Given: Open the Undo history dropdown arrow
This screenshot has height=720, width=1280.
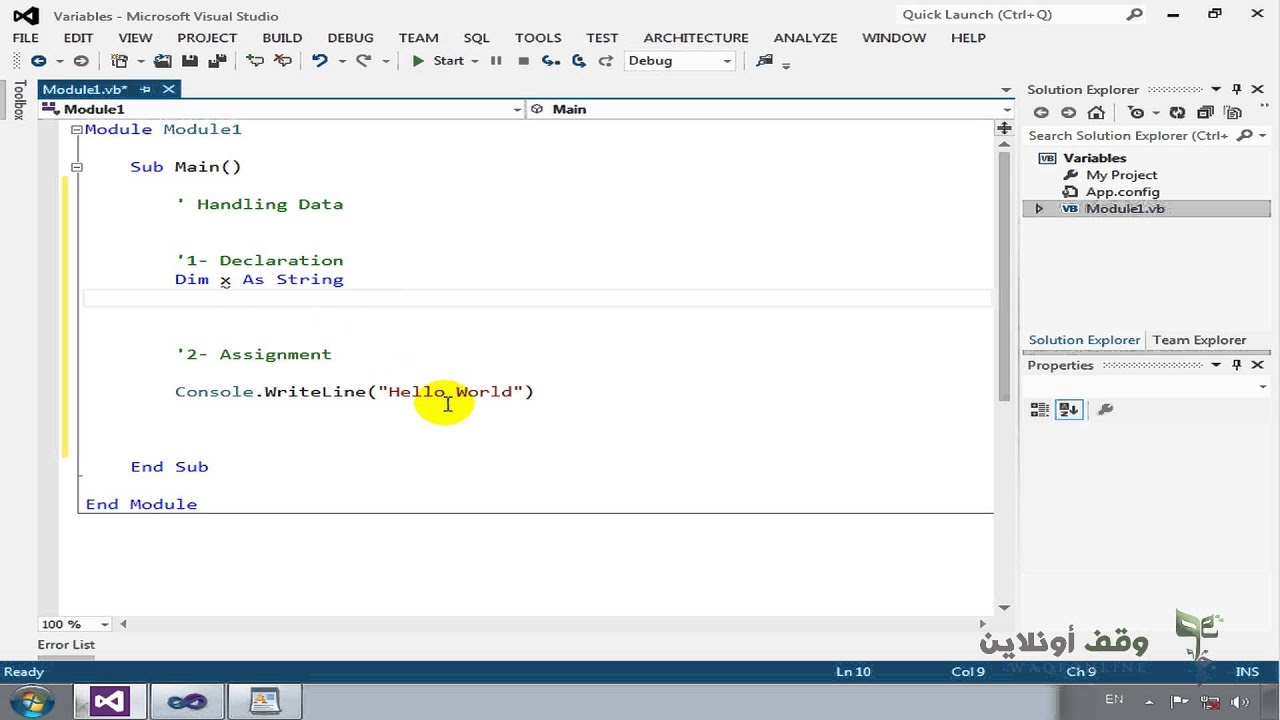Looking at the screenshot, I should pyautogui.click(x=342, y=61).
